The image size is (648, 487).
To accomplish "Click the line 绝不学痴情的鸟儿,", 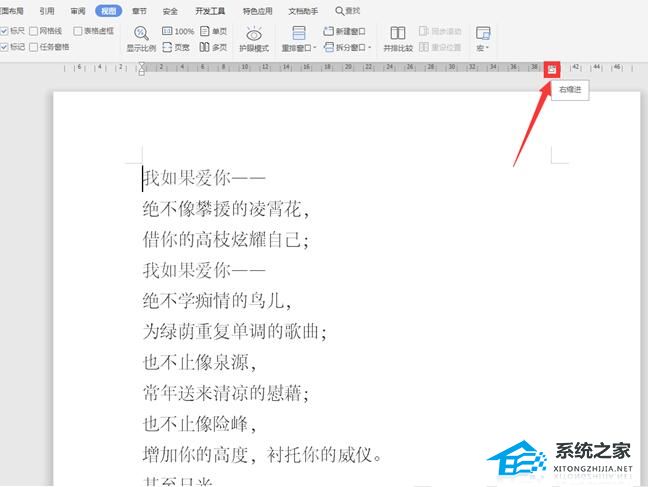I will click(217, 301).
